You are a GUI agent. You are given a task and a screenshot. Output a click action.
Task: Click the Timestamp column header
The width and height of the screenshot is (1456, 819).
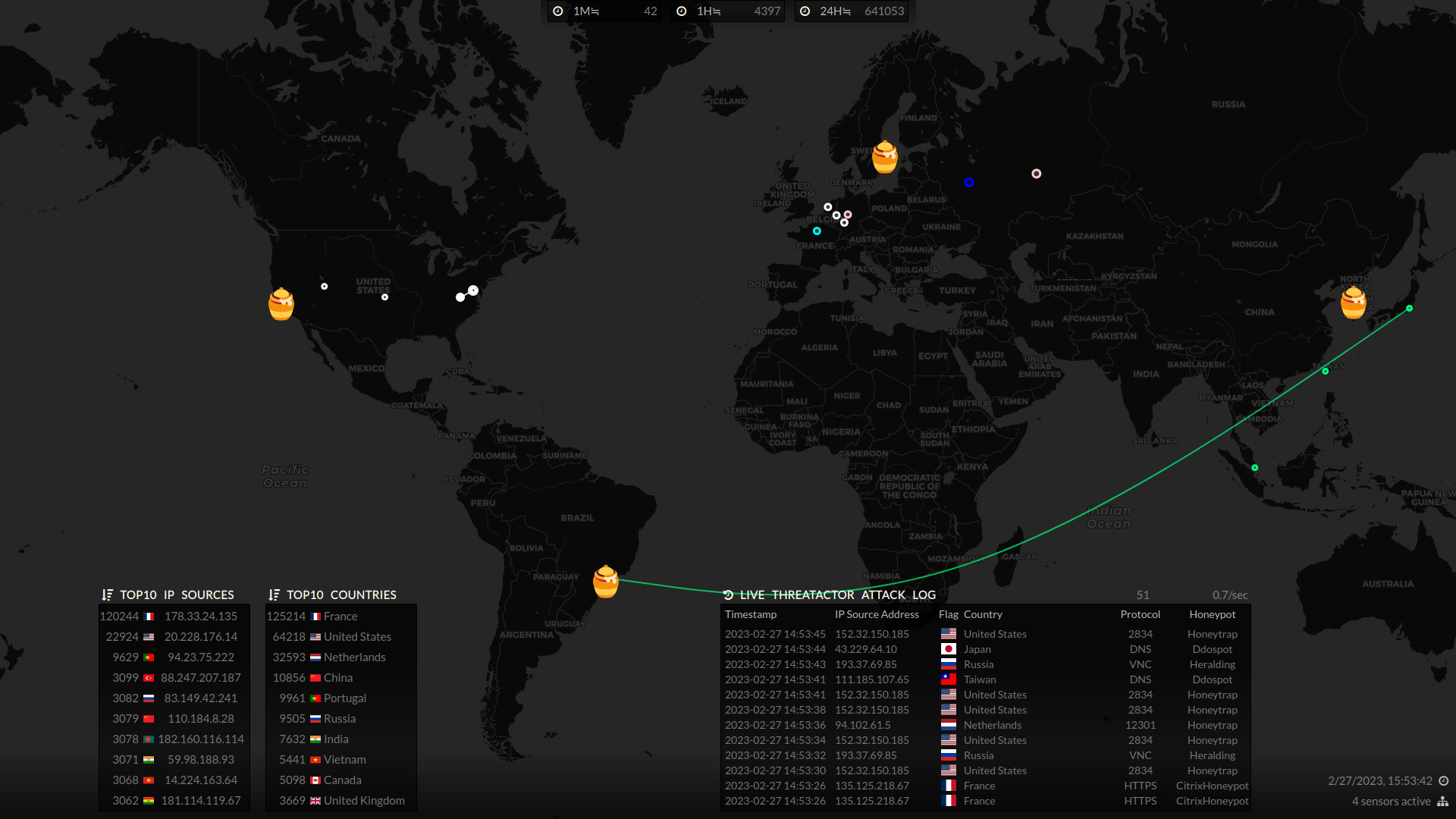tap(751, 615)
